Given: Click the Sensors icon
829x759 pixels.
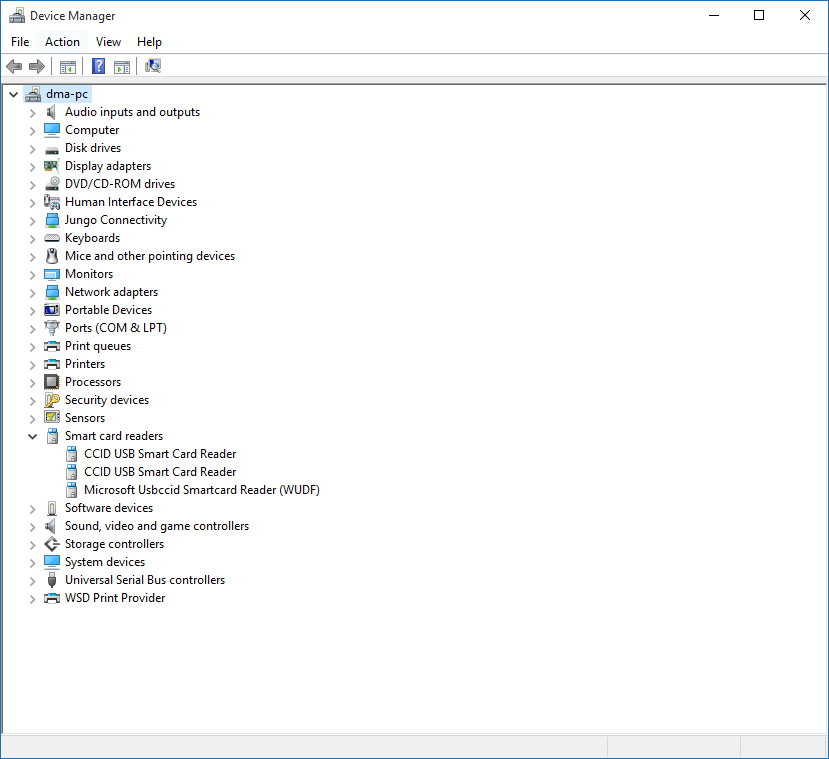Looking at the screenshot, I should (52, 418).
